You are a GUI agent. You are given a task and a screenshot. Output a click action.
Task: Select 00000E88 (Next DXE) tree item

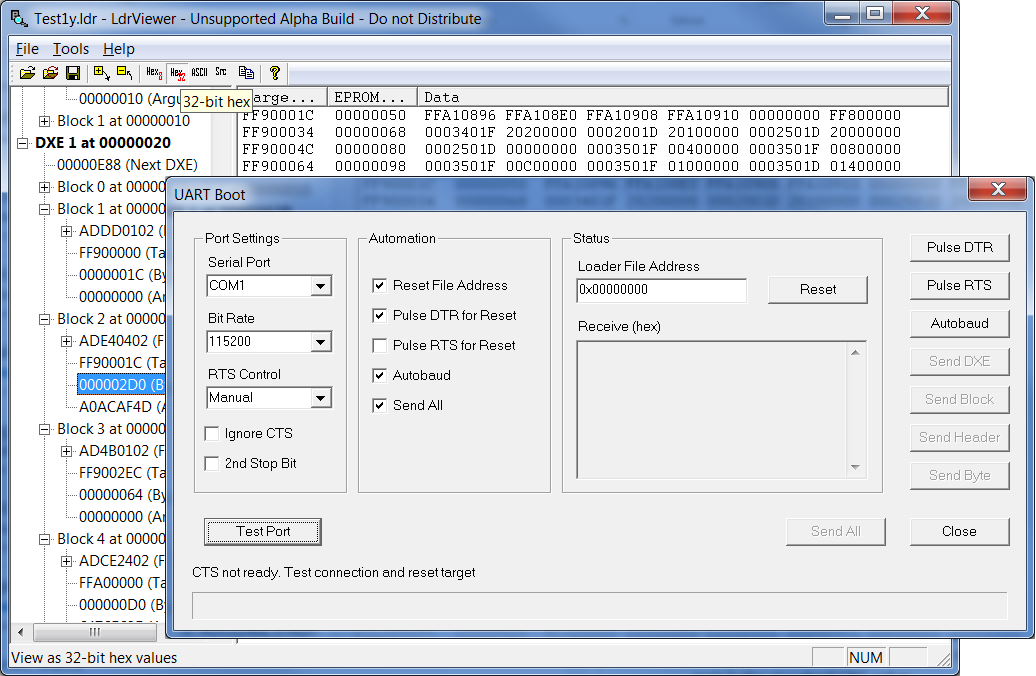tap(128, 165)
